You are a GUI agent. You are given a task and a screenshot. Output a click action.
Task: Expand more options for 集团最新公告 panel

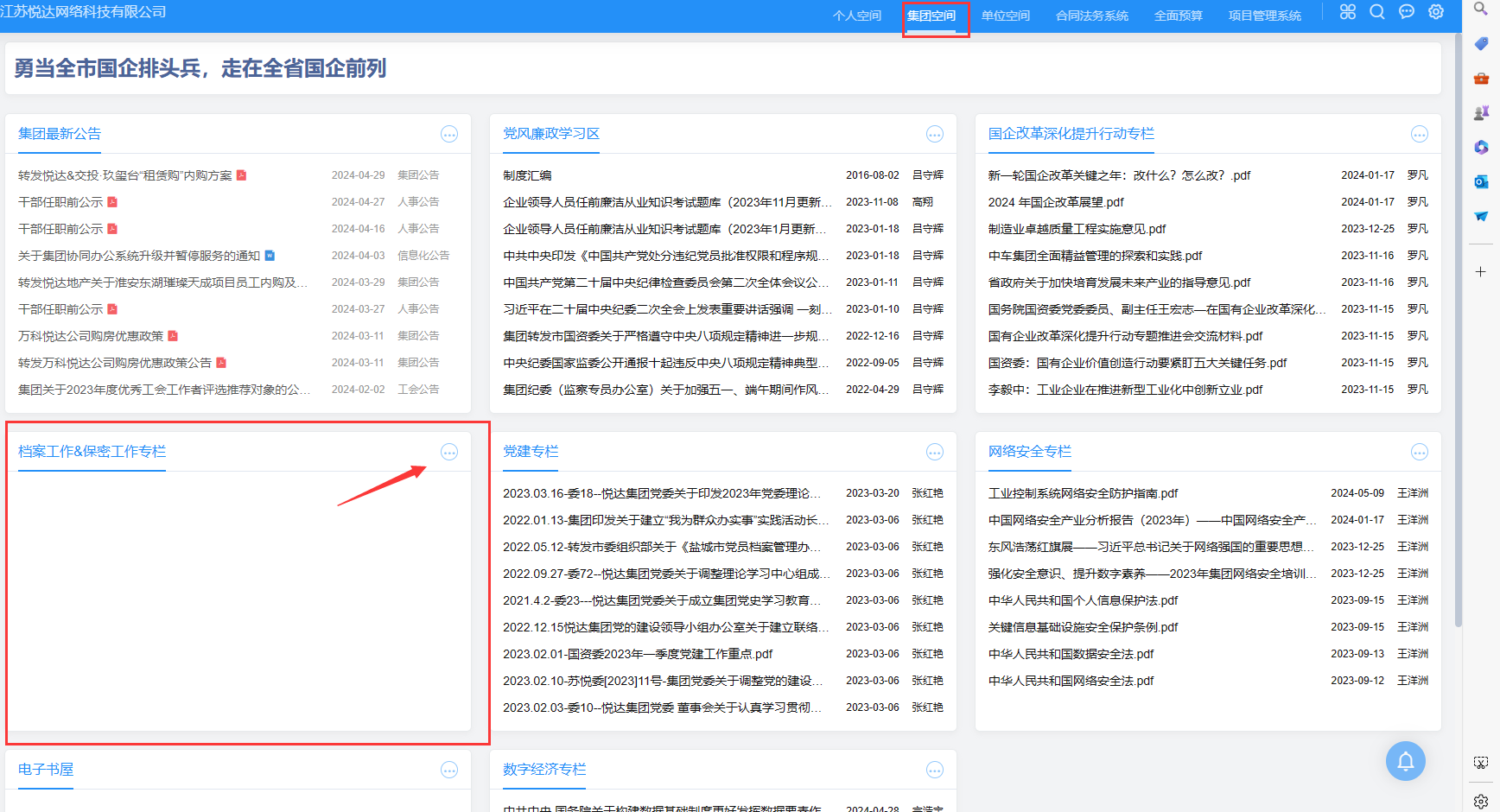coord(449,134)
